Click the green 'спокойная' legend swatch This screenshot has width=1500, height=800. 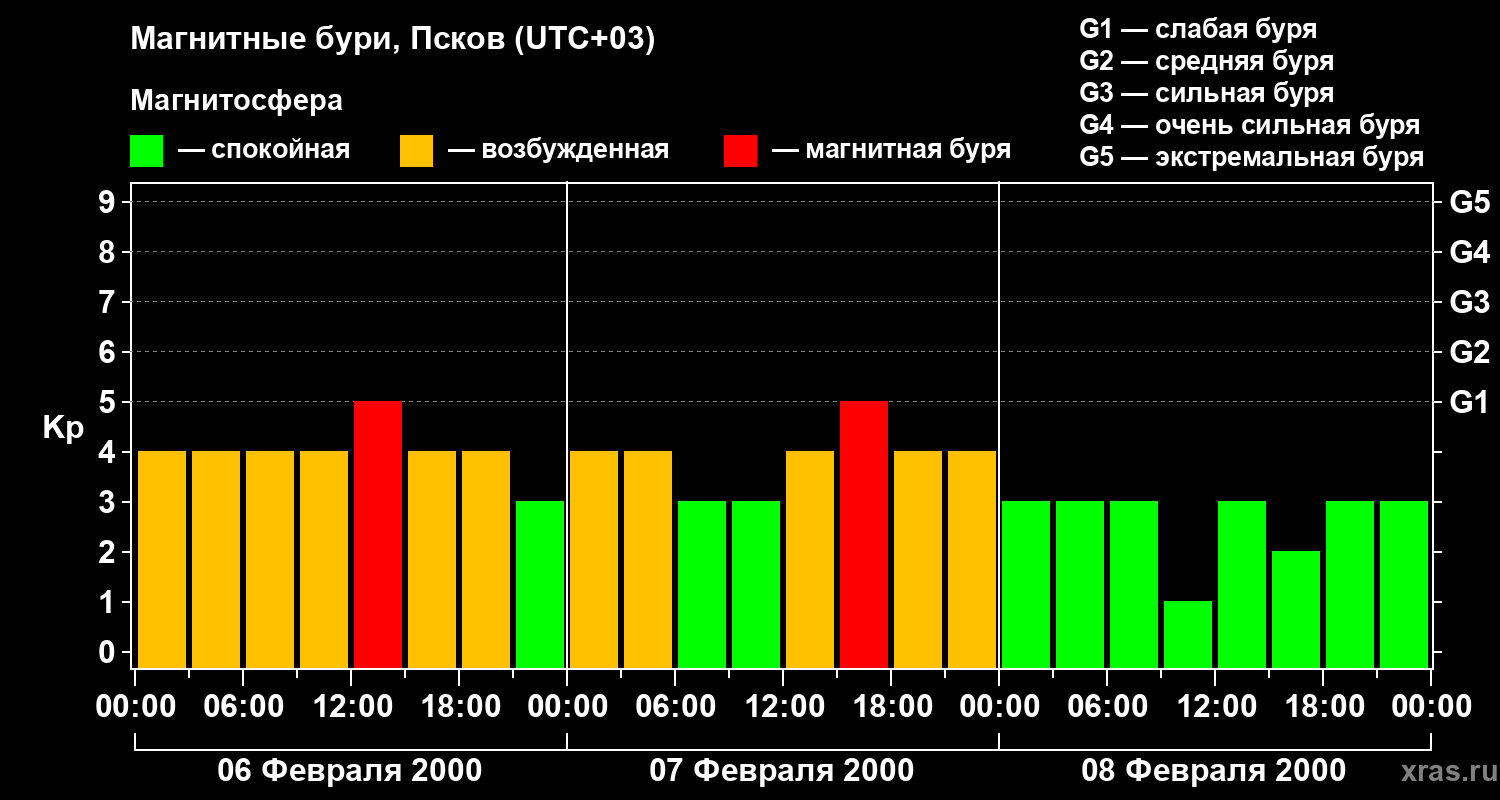click(146, 151)
